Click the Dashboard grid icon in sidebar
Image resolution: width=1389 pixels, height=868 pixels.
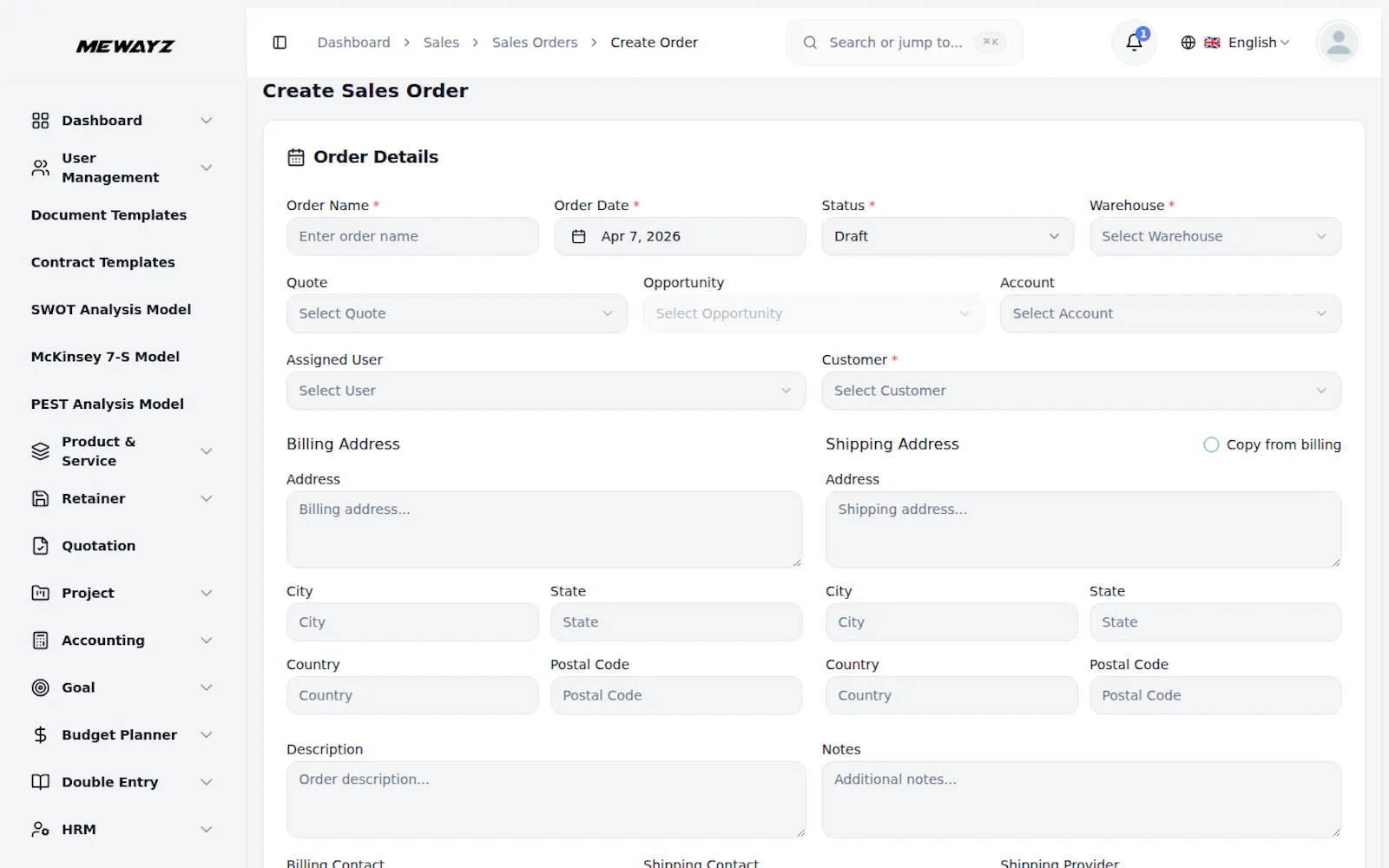pos(41,121)
